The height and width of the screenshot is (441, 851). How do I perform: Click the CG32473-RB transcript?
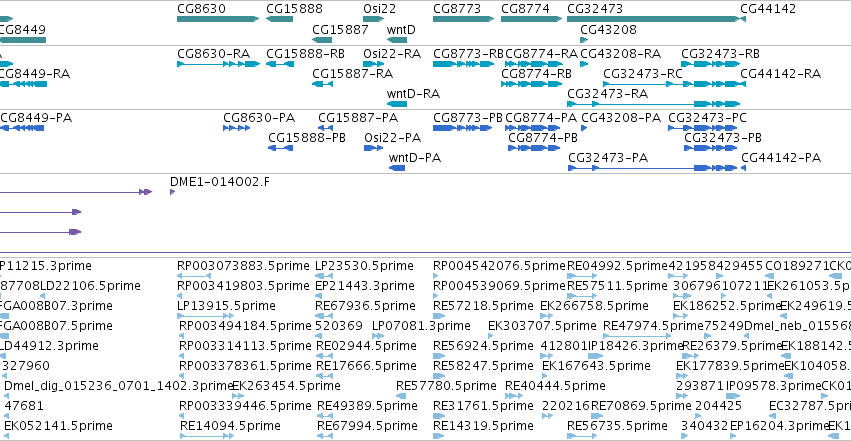[x=710, y=64]
